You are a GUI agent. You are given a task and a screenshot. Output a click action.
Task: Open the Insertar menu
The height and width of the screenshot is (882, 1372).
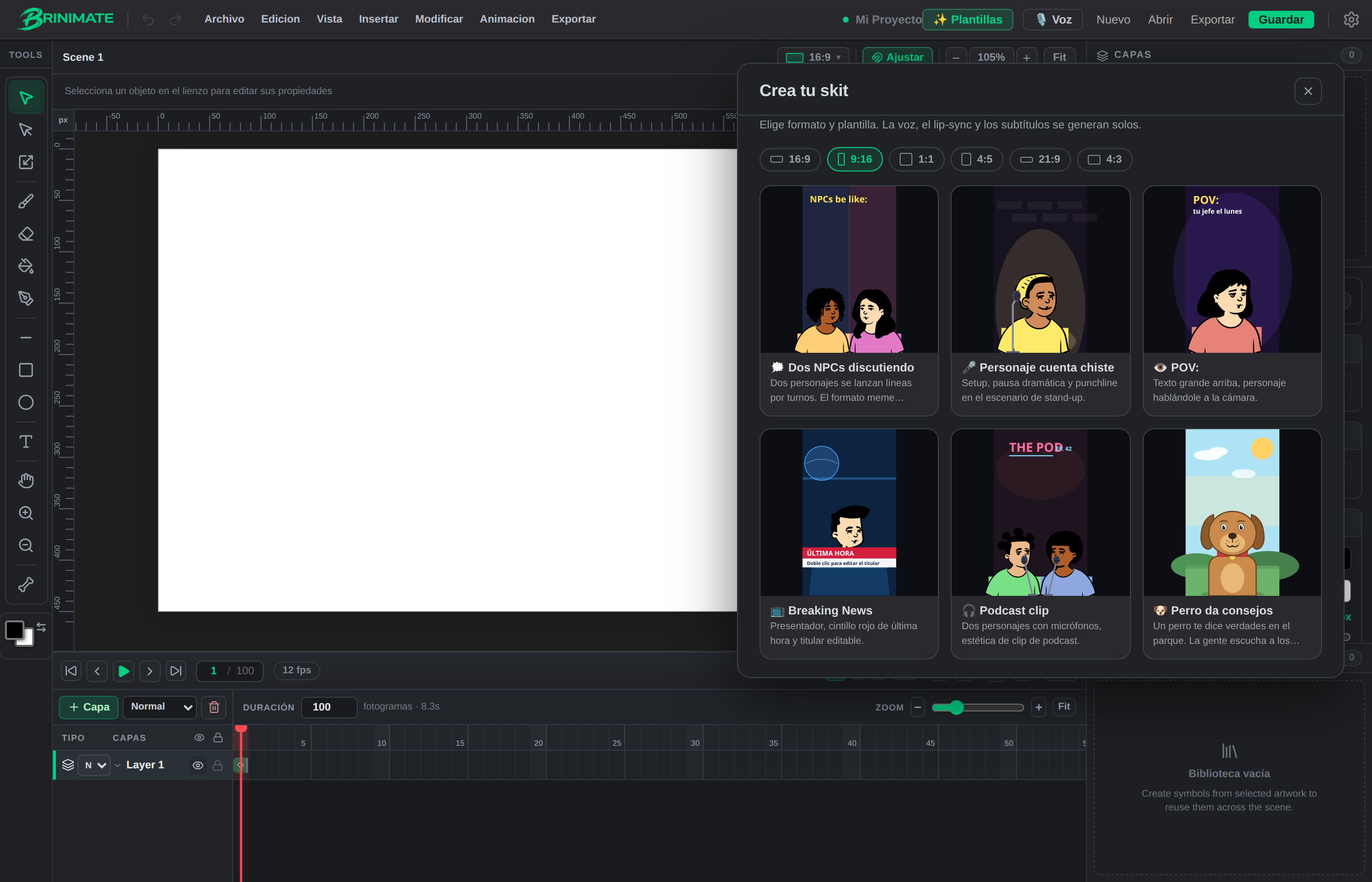(x=378, y=19)
